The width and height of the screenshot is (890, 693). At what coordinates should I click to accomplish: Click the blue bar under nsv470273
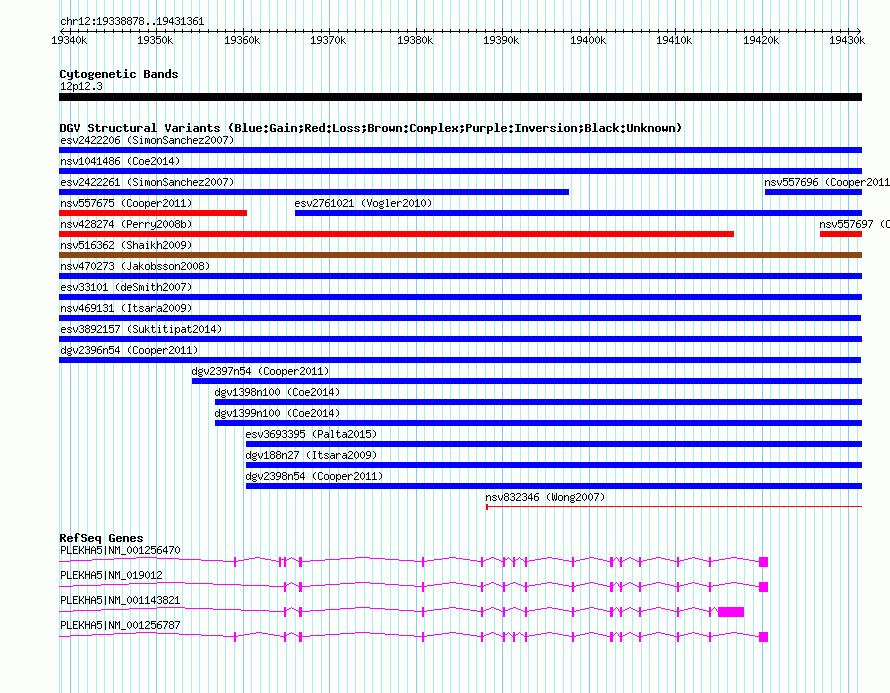point(460,276)
